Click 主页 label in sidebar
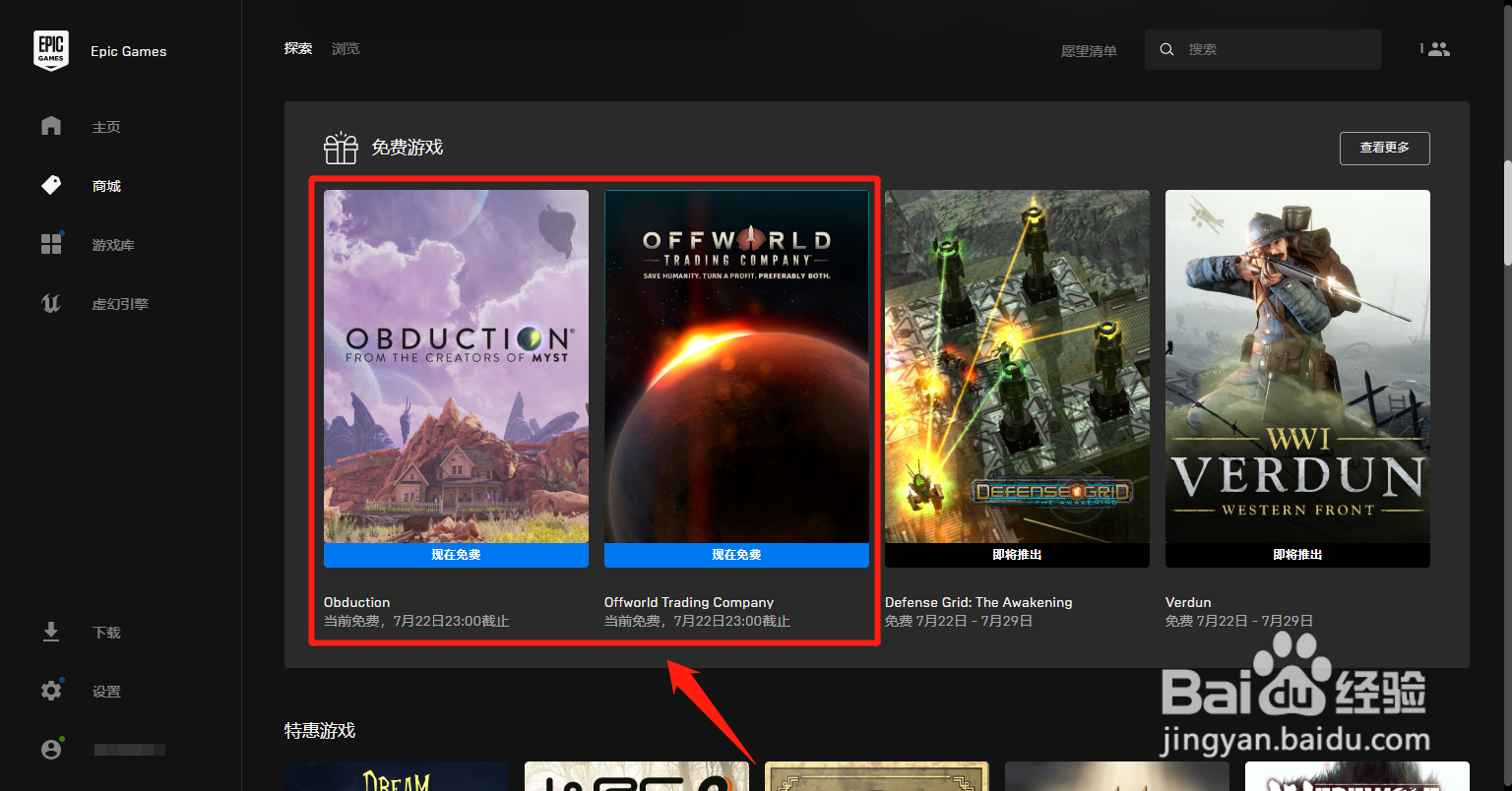This screenshot has width=1512, height=791. point(106,127)
